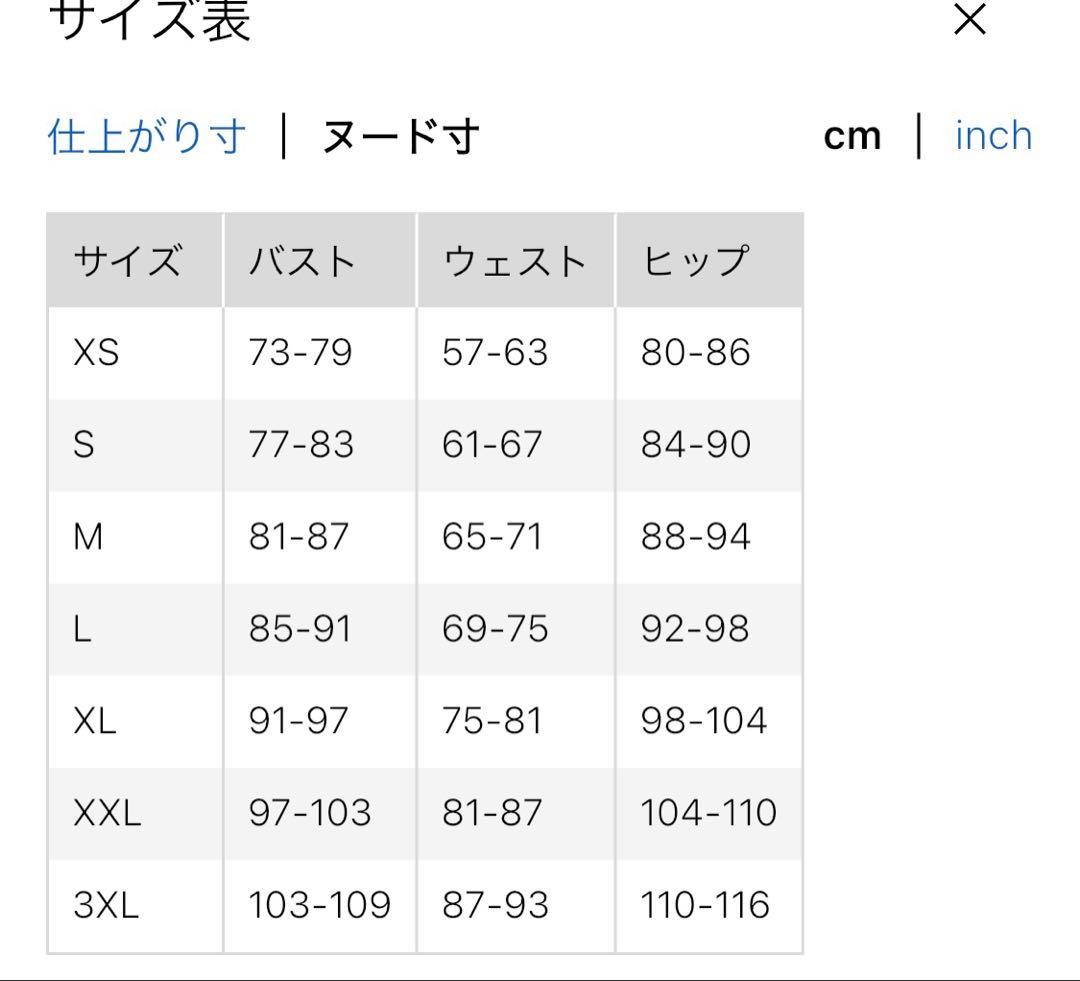1080x981 pixels.
Task: Click the ウェスト column header
Action: 514,261
